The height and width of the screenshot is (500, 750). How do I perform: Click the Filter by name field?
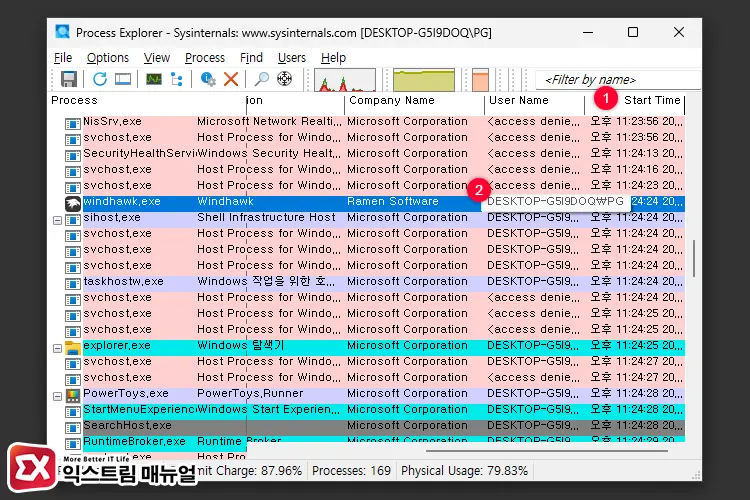pyautogui.click(x=618, y=79)
